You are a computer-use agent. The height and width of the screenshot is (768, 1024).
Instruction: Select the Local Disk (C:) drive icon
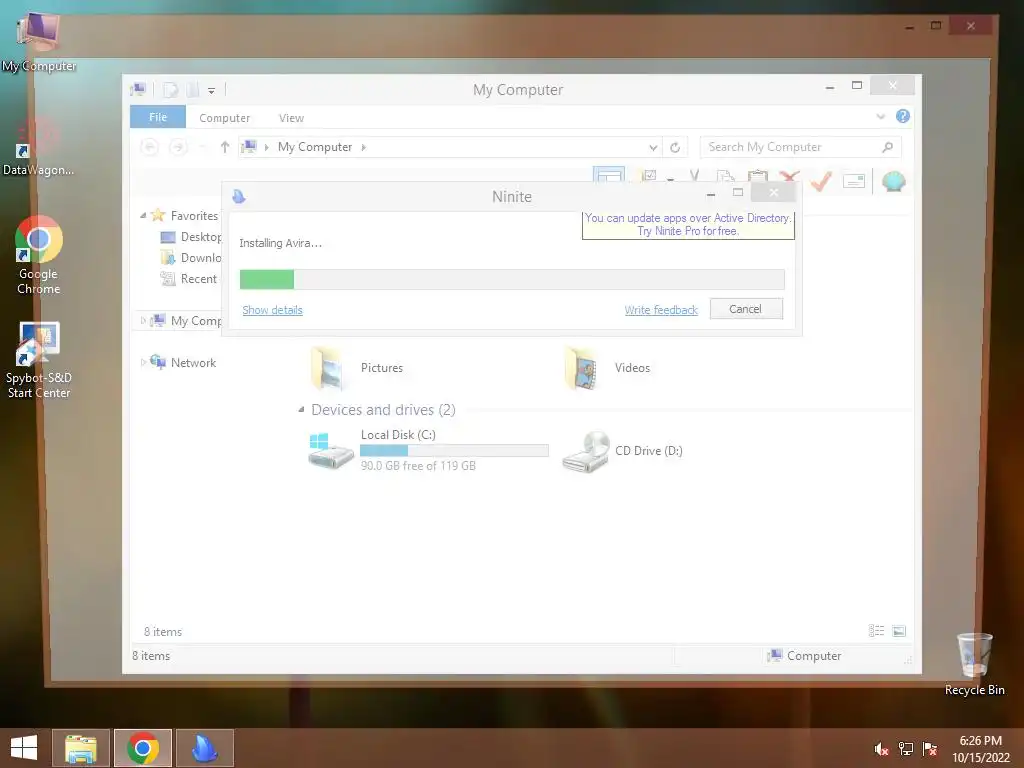(x=330, y=451)
